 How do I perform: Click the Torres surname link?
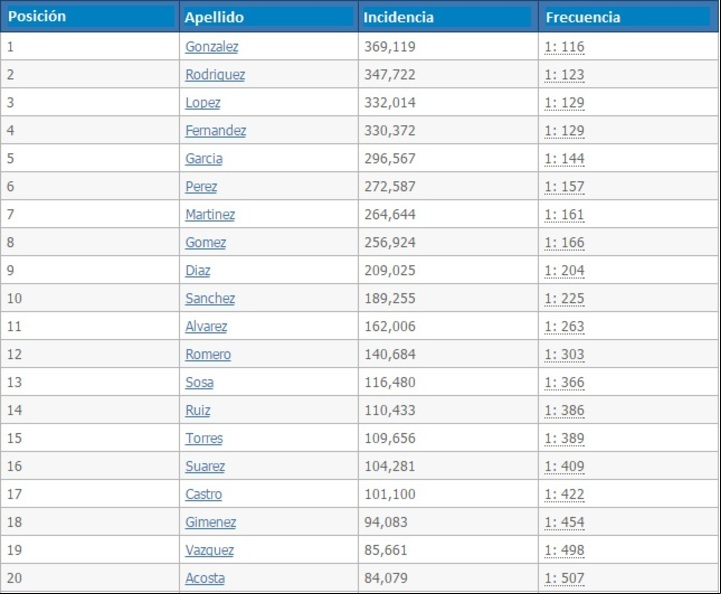pyautogui.click(x=204, y=438)
